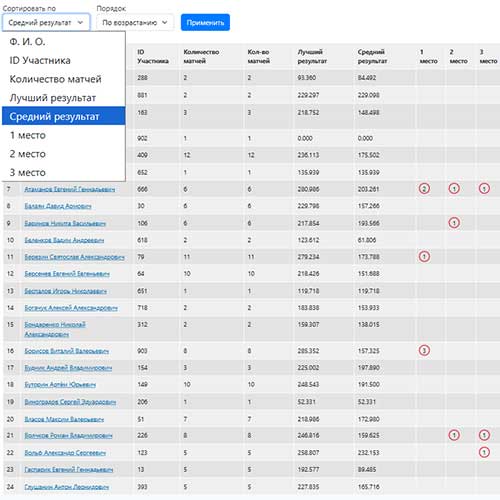Click 2nd place badge in row 7

[454, 189]
